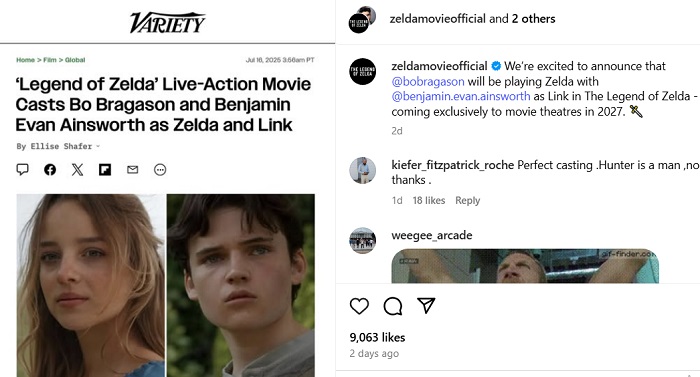Like the Instagram post with the heart

pos(359,306)
